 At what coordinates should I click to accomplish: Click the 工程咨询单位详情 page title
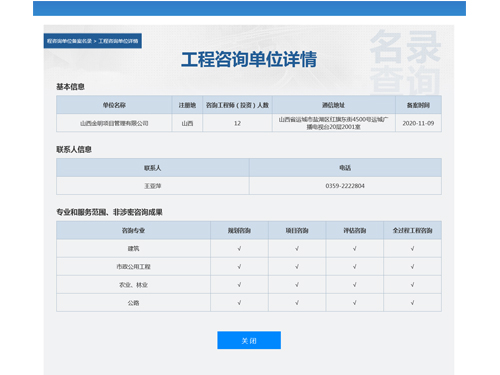point(249,60)
